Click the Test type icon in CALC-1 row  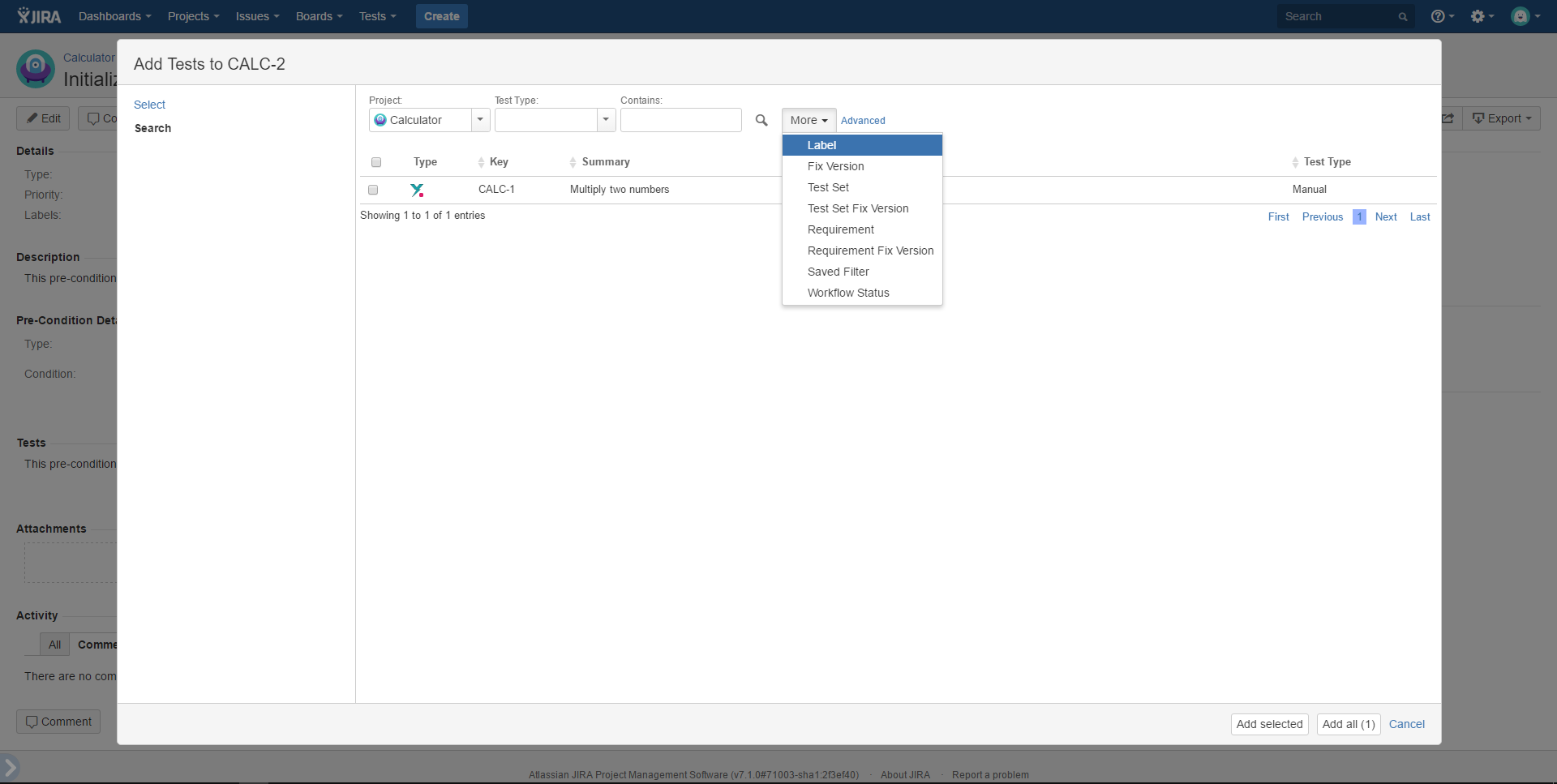pos(417,190)
